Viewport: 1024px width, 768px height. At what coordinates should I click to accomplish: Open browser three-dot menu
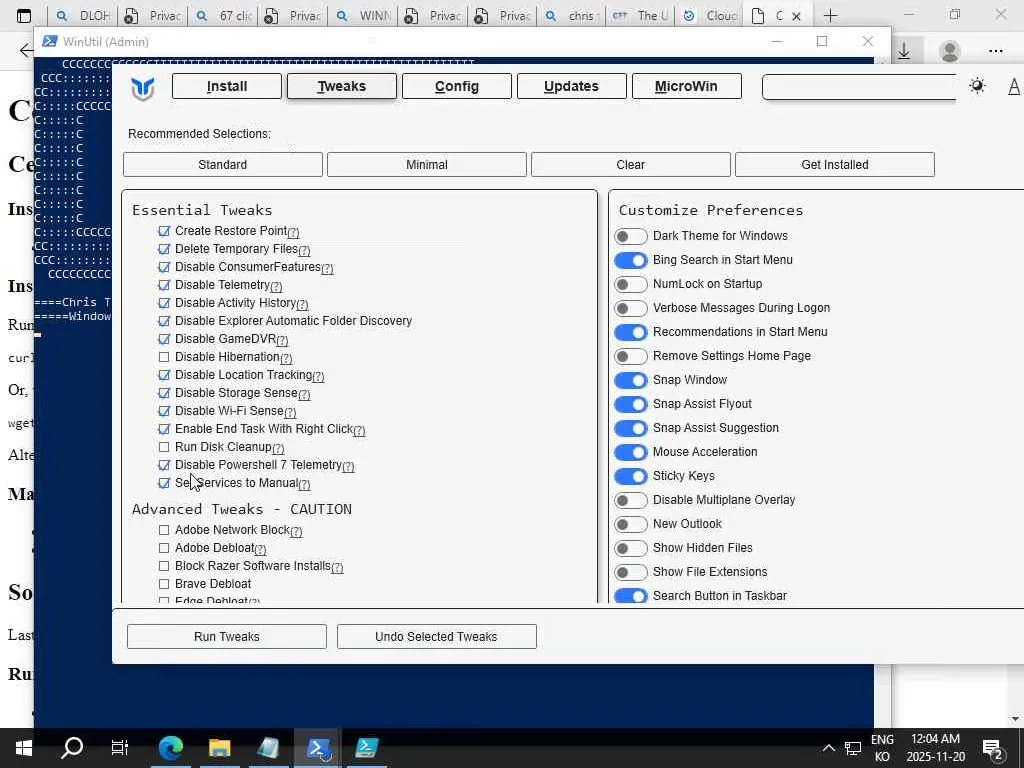[x=995, y=51]
